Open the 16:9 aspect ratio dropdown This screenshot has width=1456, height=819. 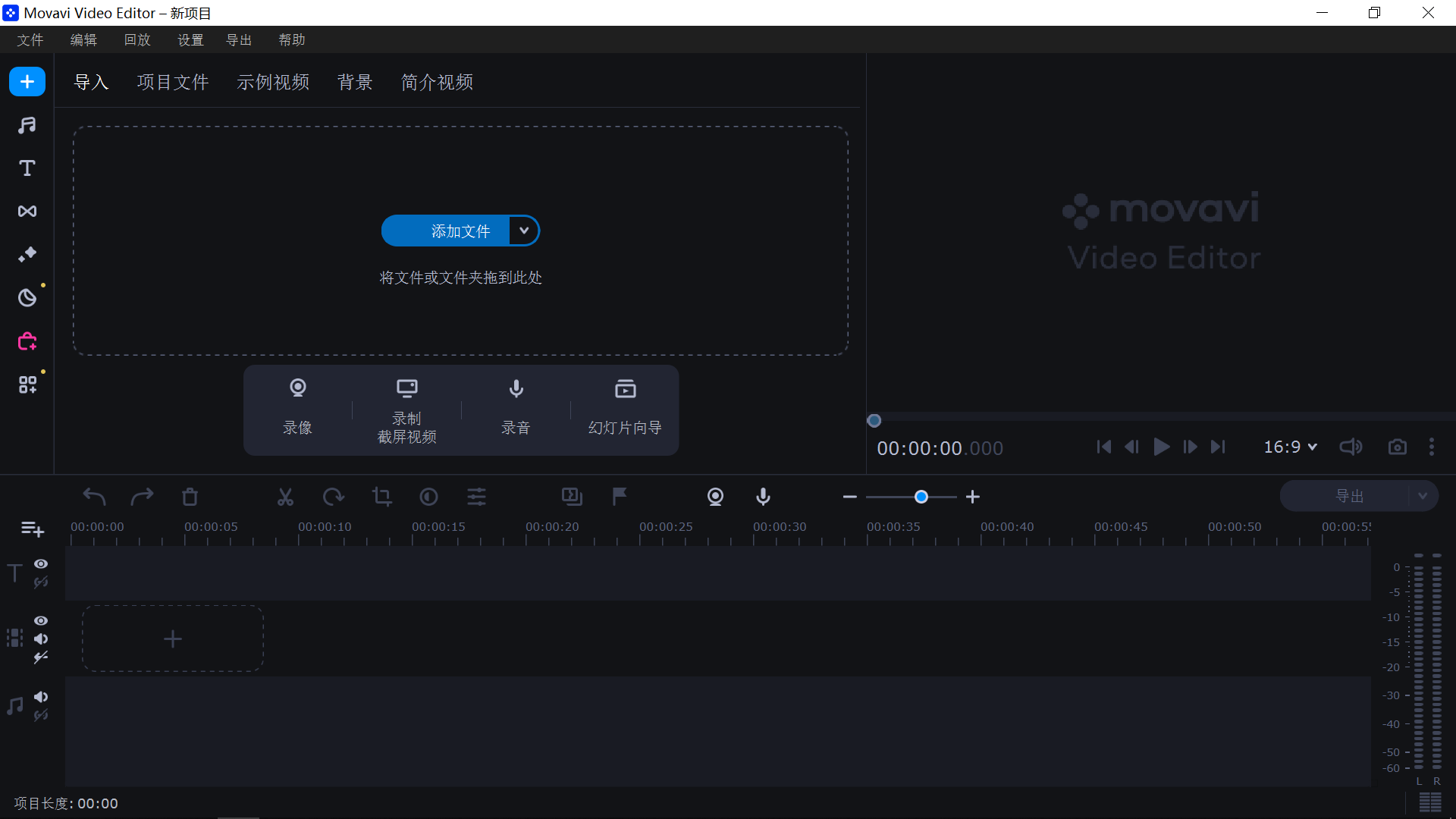(x=1290, y=447)
